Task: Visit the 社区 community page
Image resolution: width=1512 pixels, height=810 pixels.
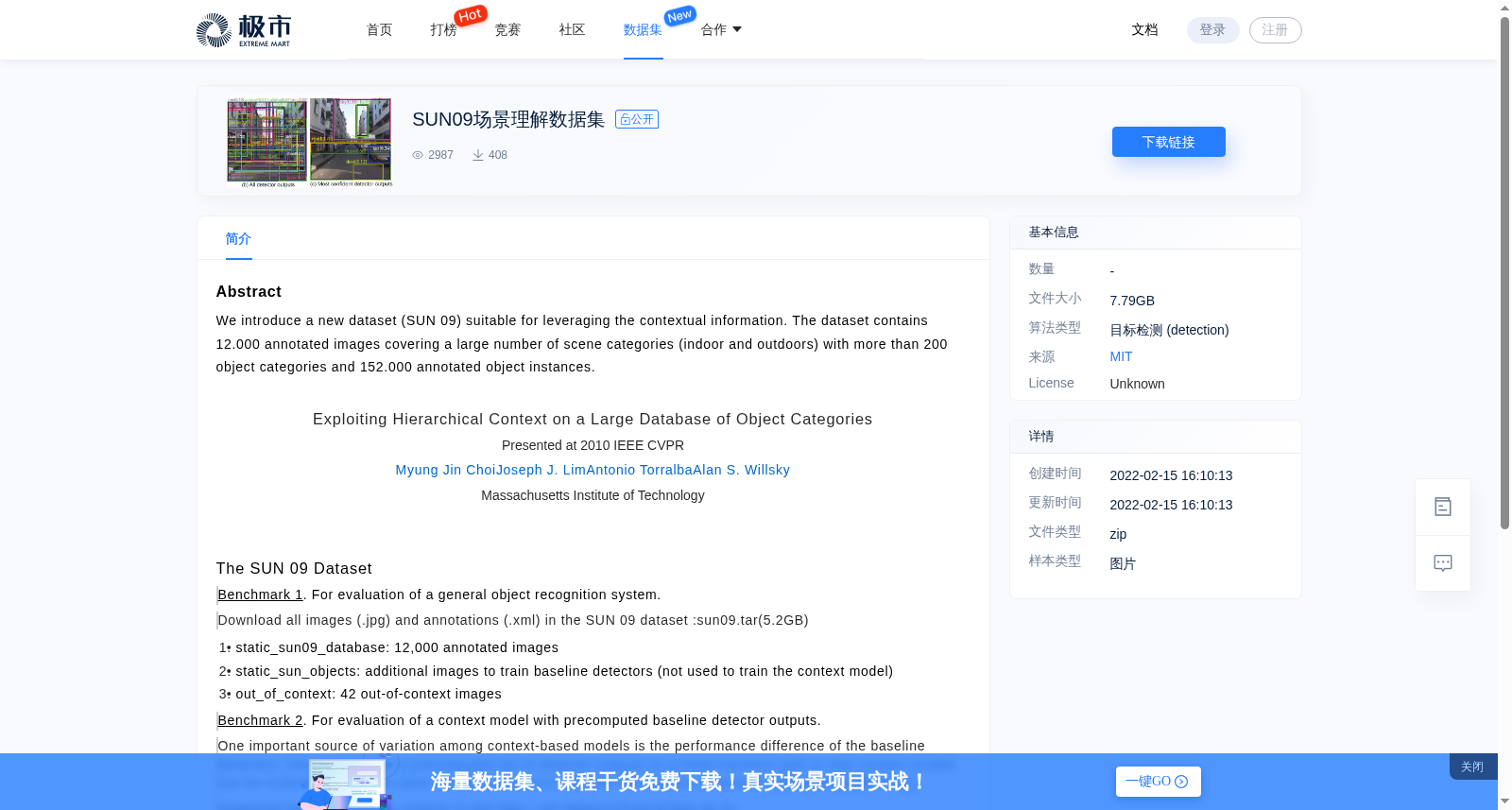Action: tap(573, 30)
